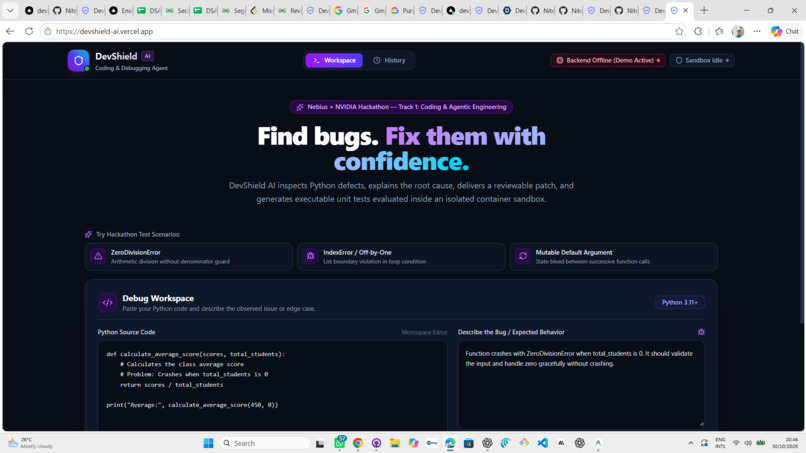Open the volume control in system tray
Viewport: 806px width, 453px height.
coord(748,443)
